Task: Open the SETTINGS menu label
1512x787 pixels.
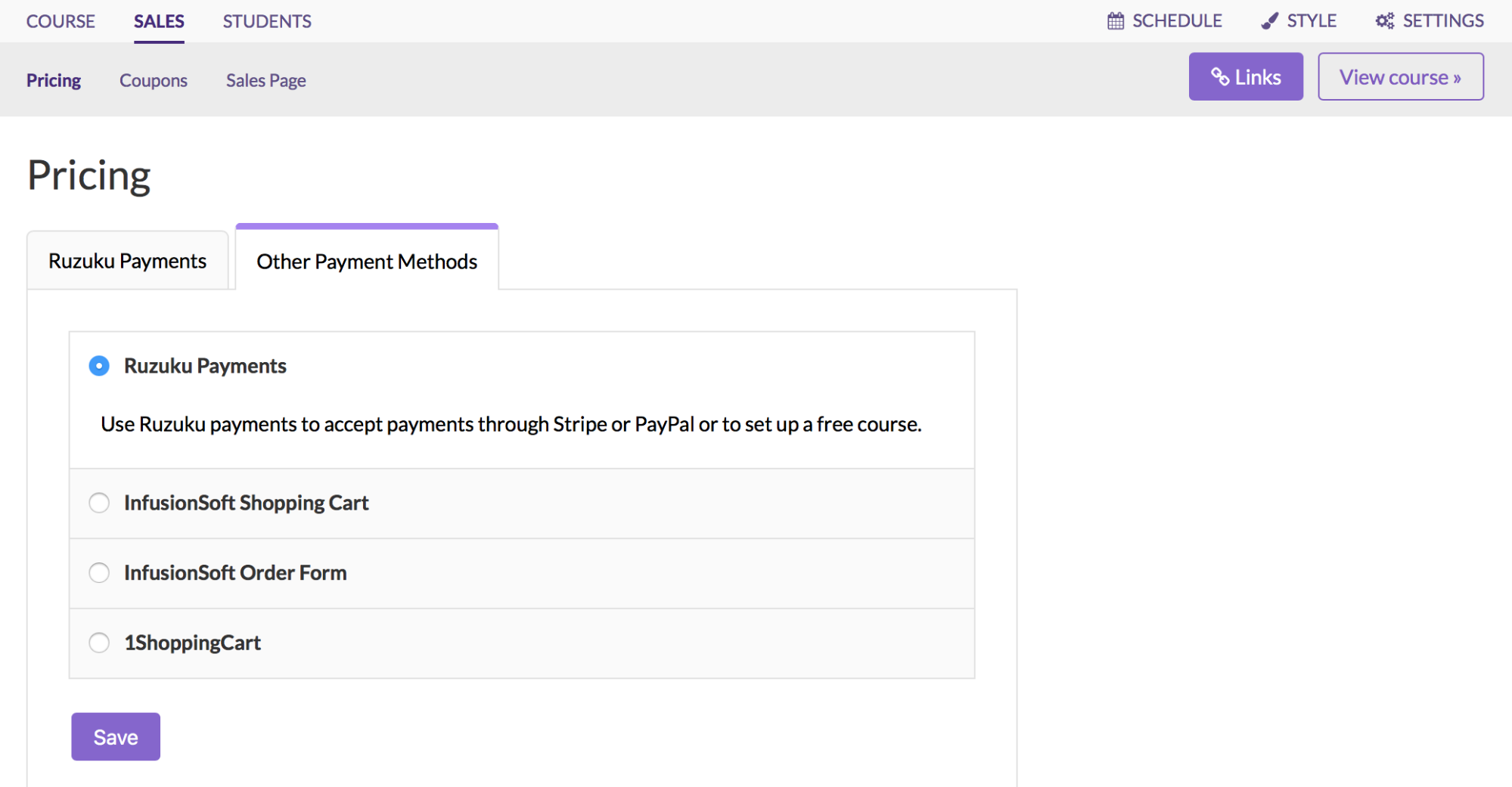Action: pyautogui.click(x=1443, y=21)
